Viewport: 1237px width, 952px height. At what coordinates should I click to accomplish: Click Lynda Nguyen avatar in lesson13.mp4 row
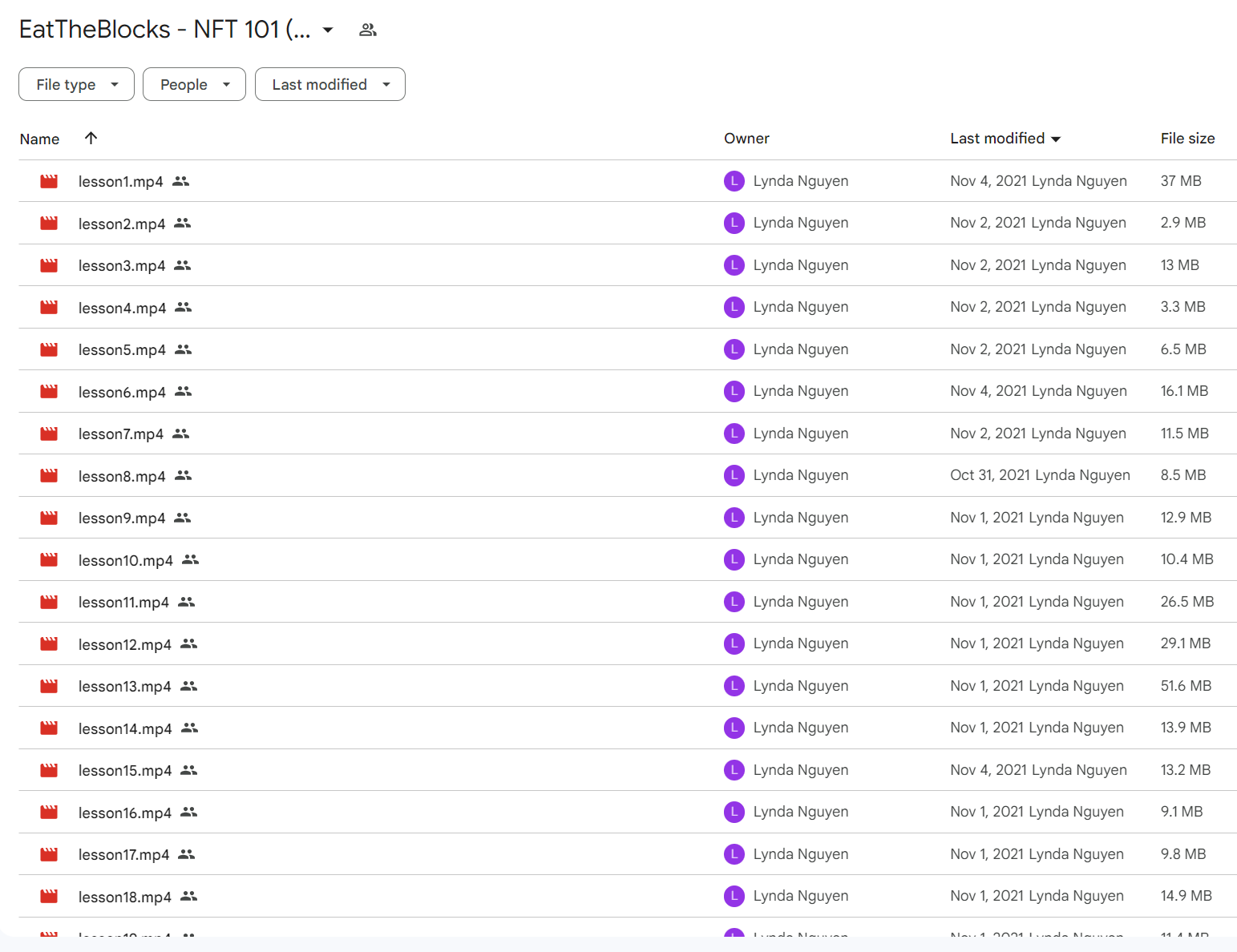734,686
